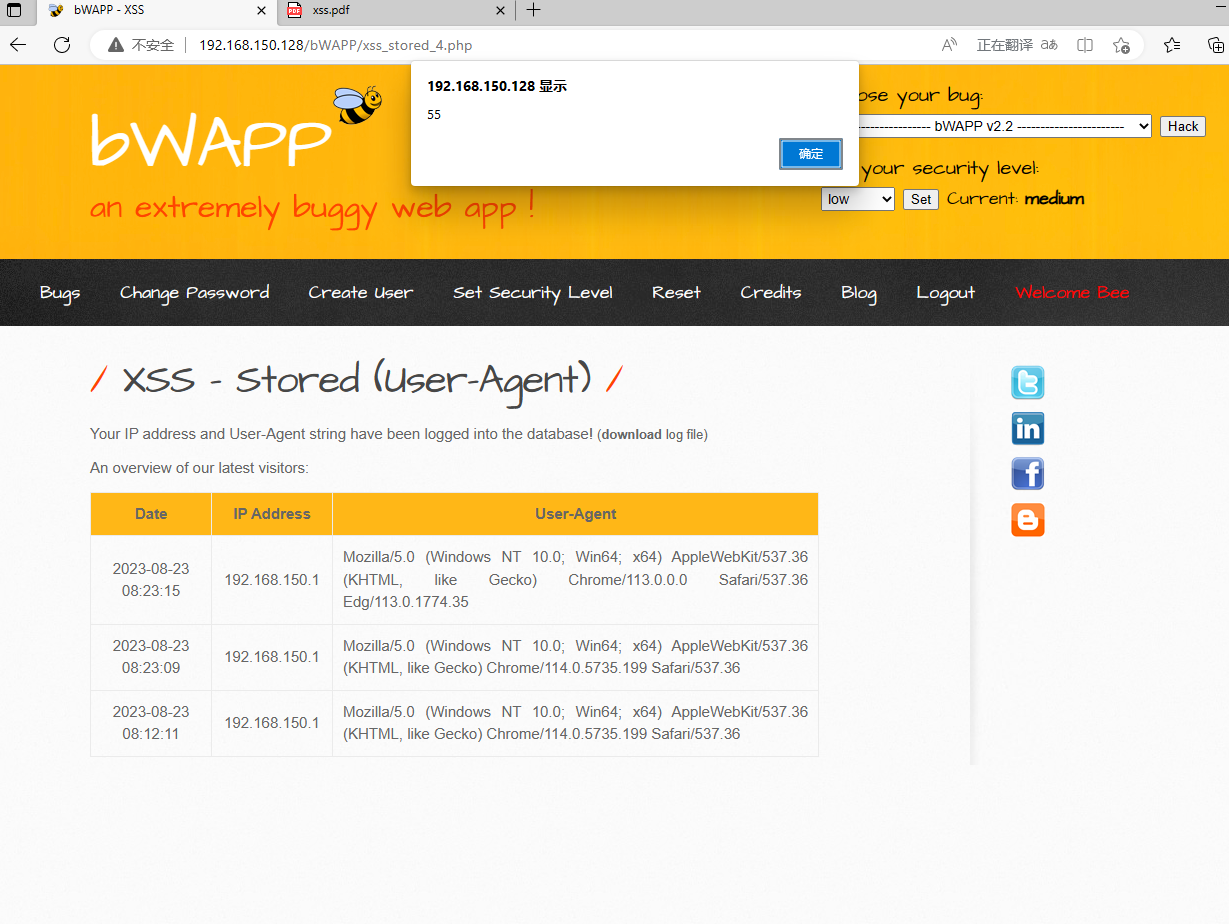
Task: Select date cell 2023-08-23 08:23:09
Action: coord(151,657)
